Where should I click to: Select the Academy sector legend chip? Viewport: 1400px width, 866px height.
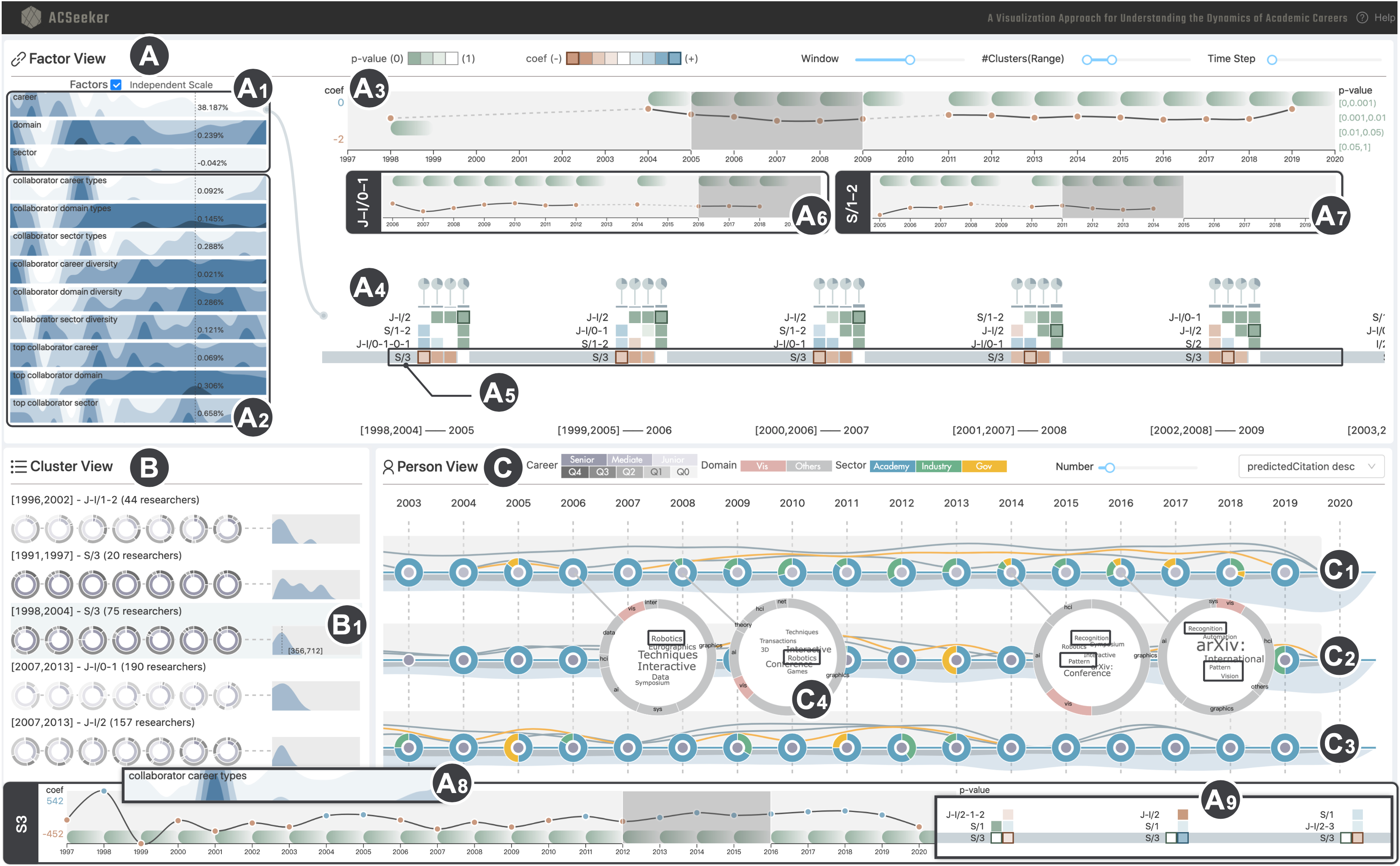tap(891, 466)
